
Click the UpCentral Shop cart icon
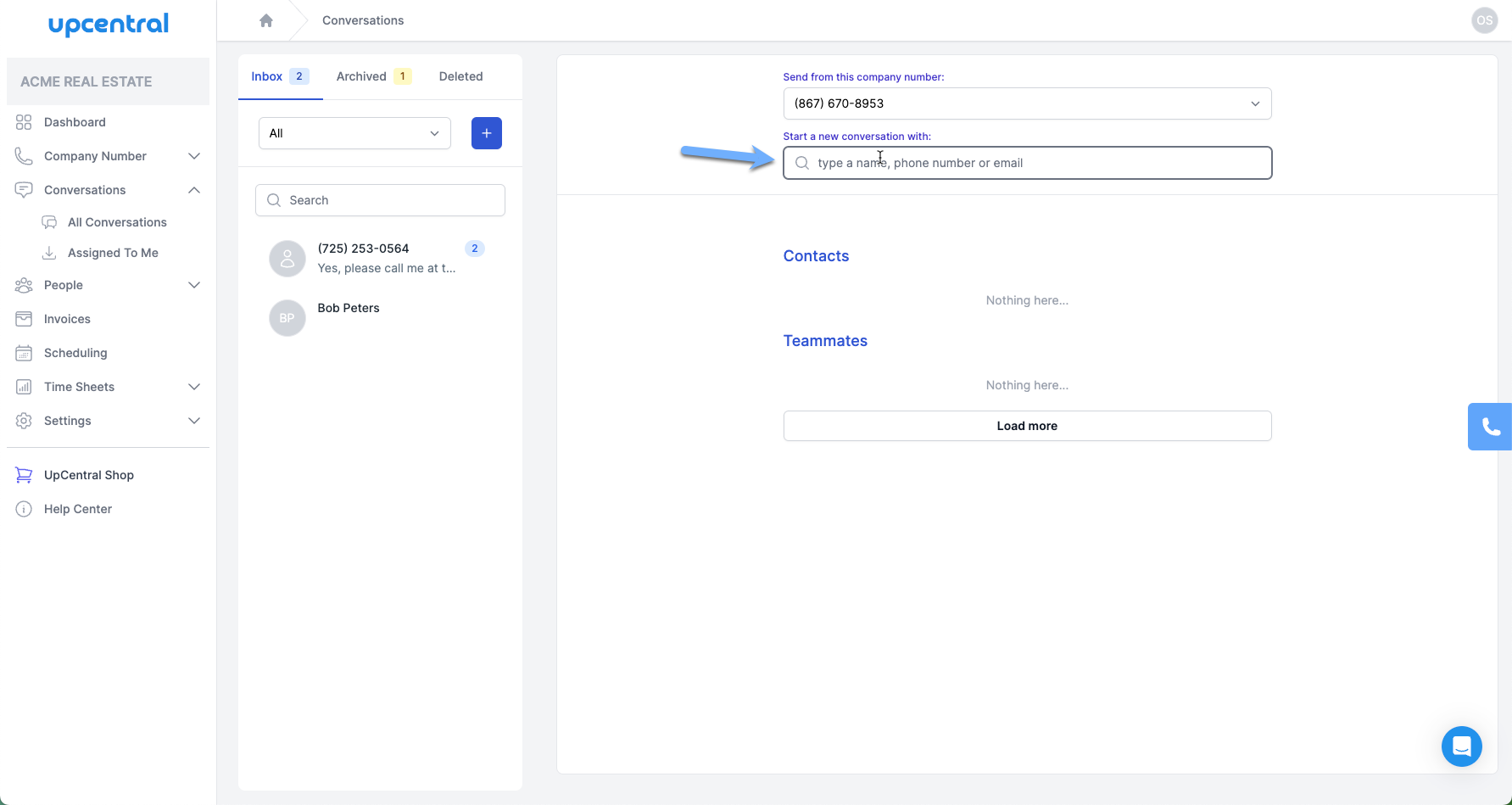[24, 474]
